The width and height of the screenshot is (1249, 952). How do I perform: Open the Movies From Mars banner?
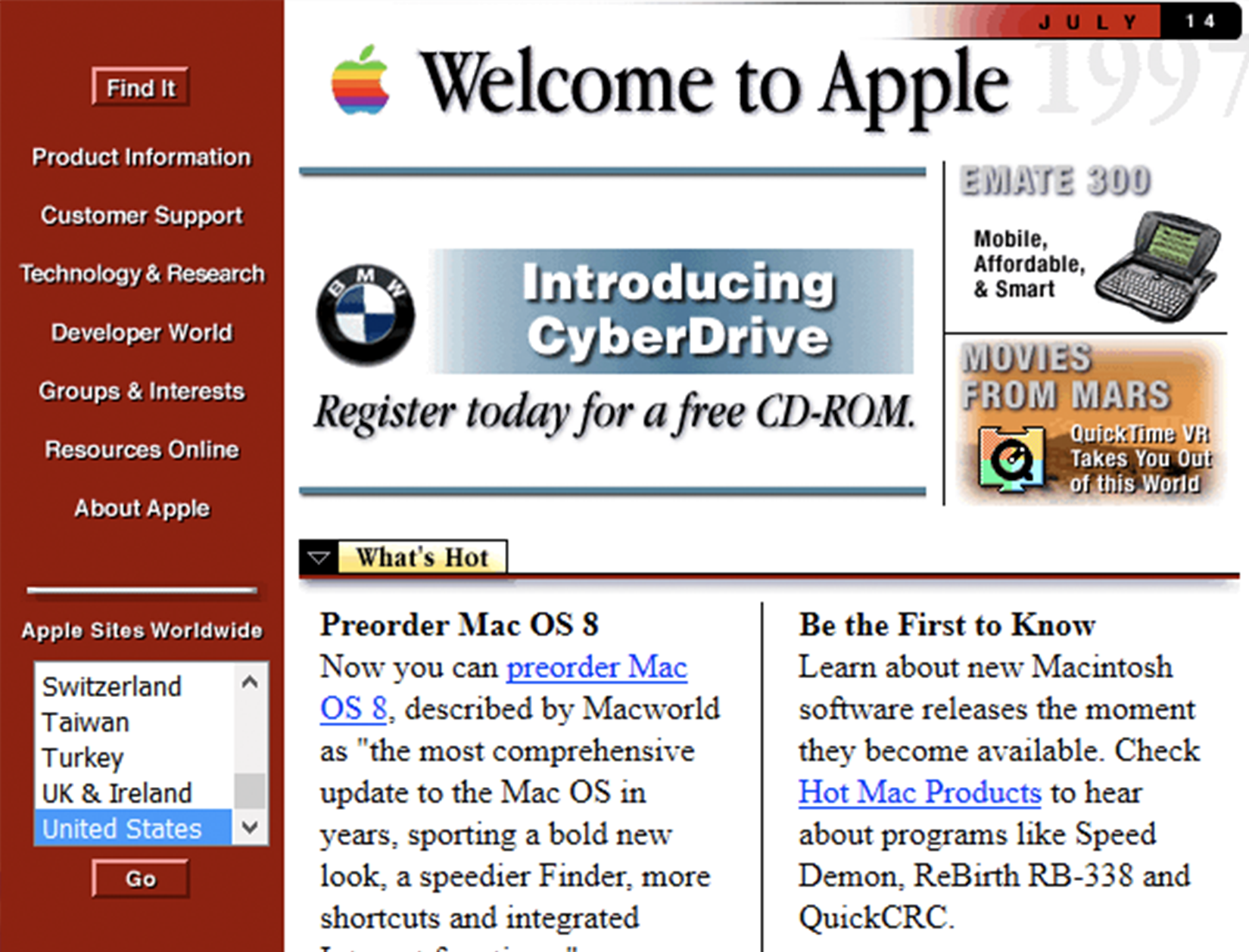coord(1091,421)
